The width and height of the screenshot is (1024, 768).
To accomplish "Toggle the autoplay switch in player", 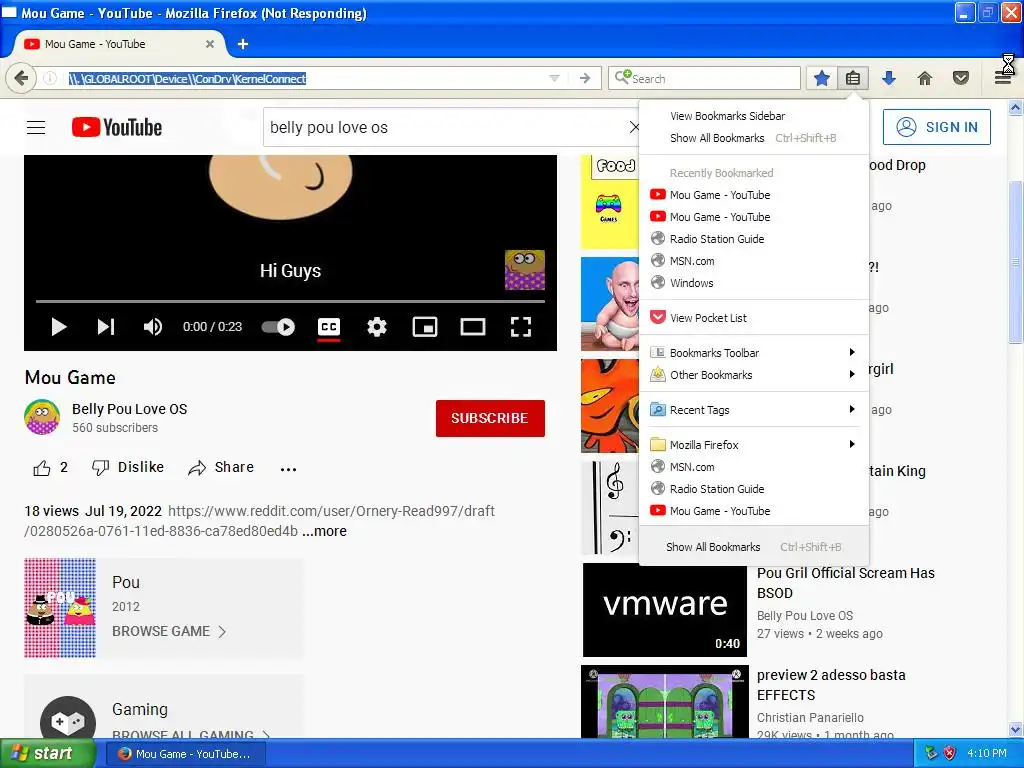I will [278, 327].
